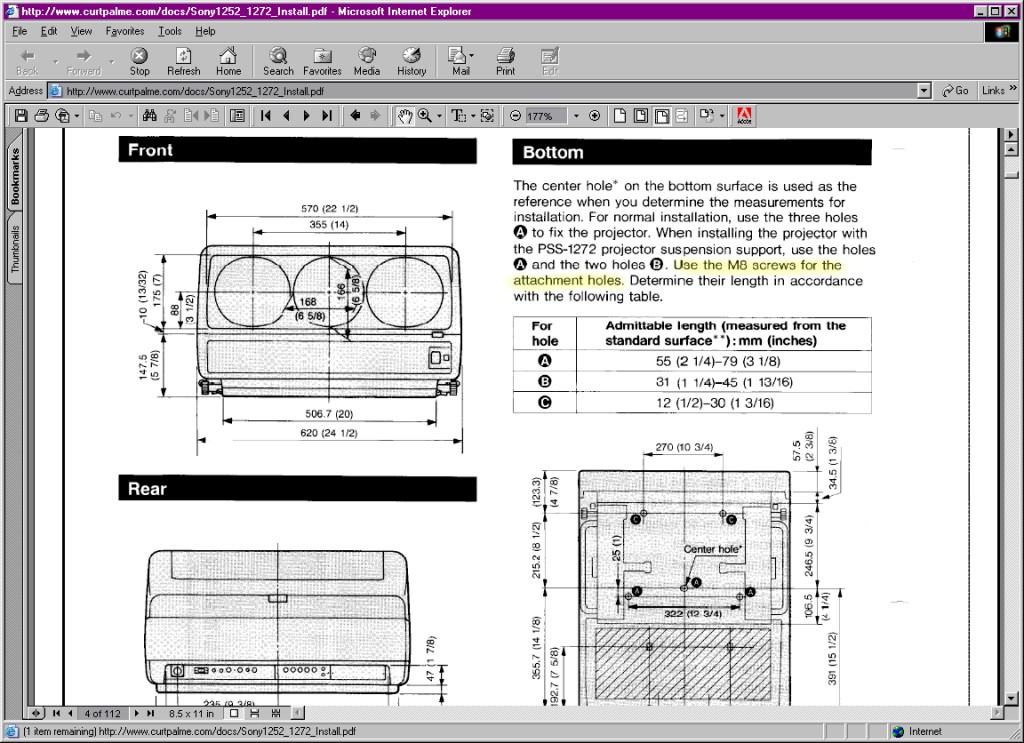Expand the Mail button dropdown arrow

pos(472,55)
